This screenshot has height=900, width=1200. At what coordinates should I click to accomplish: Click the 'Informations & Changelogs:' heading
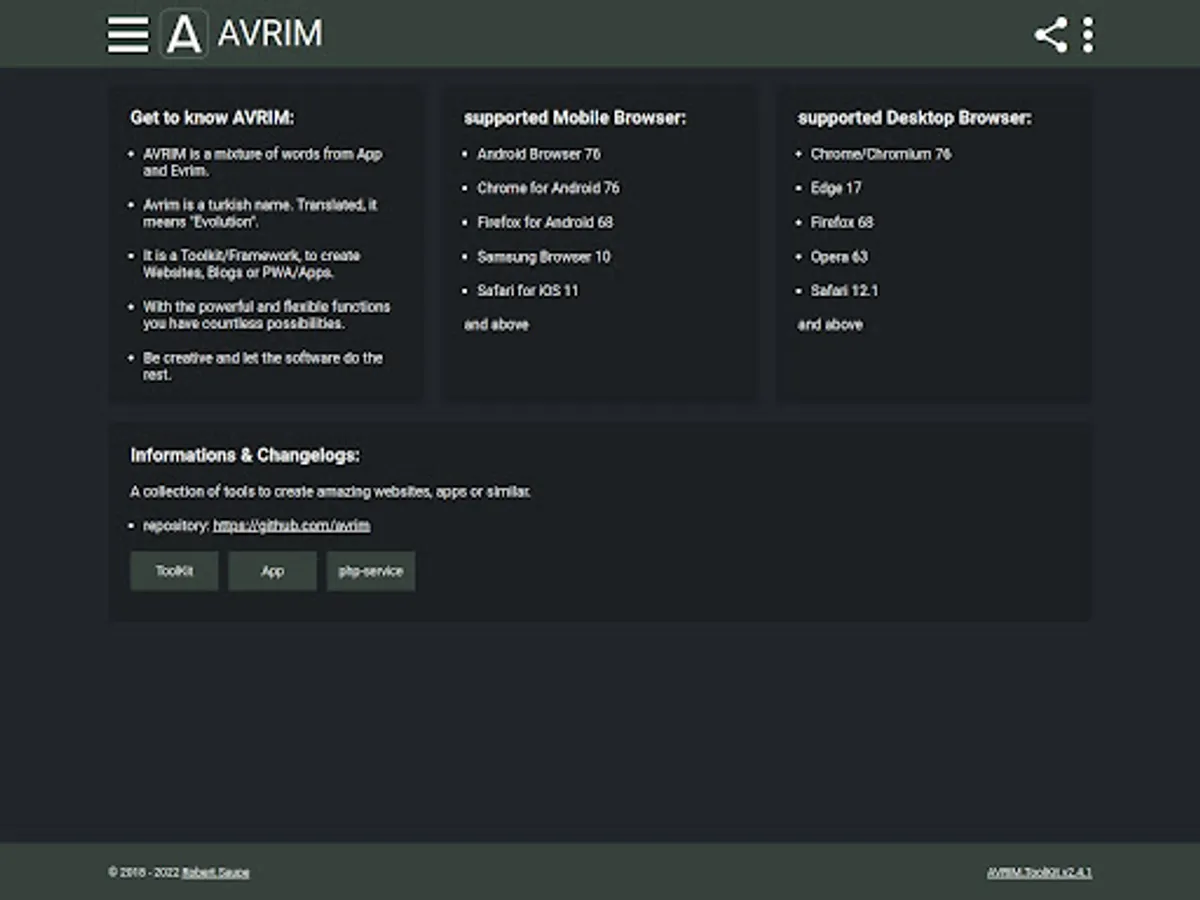(x=245, y=455)
